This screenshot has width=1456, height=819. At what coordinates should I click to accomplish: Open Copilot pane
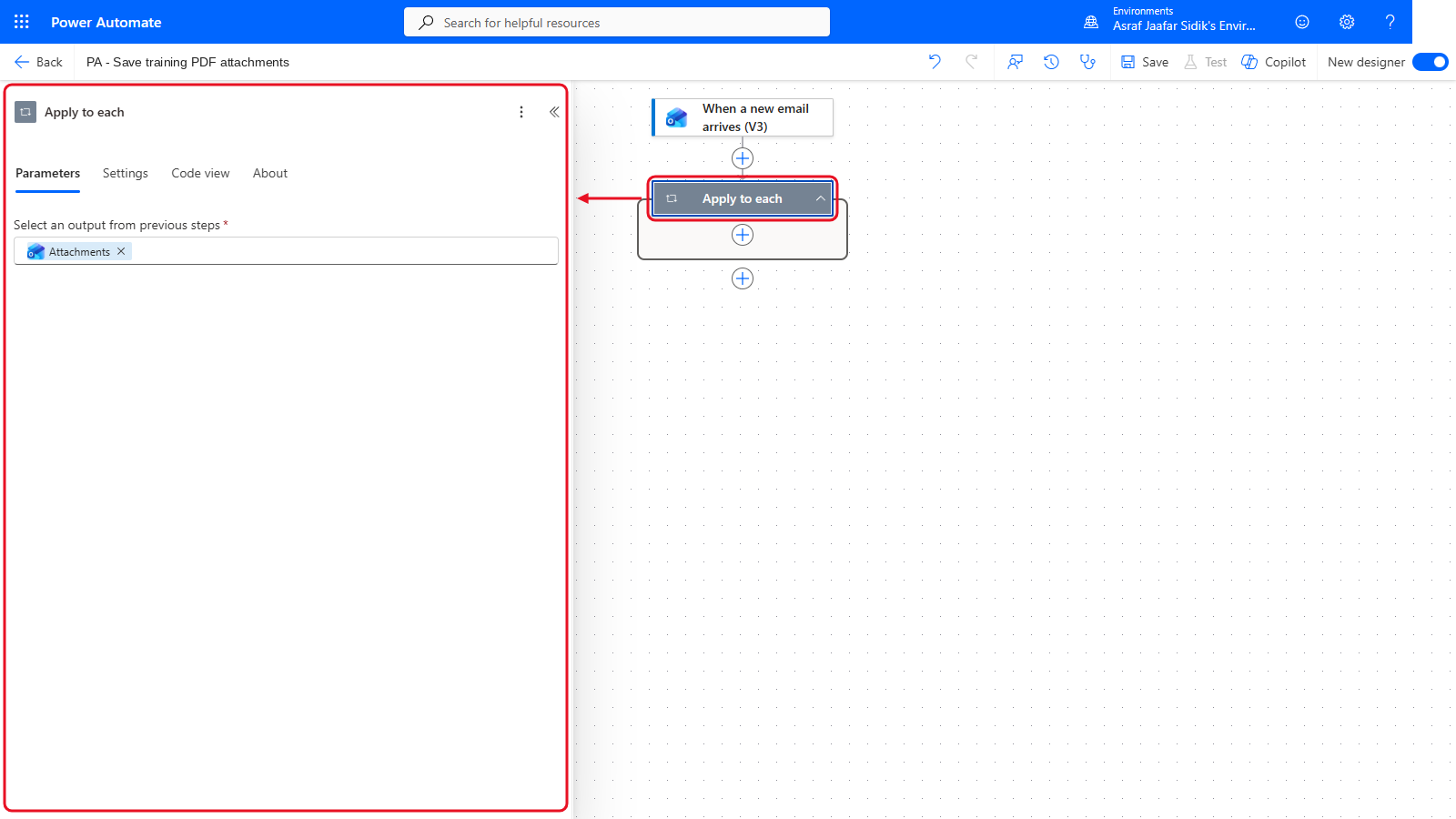tap(1274, 62)
